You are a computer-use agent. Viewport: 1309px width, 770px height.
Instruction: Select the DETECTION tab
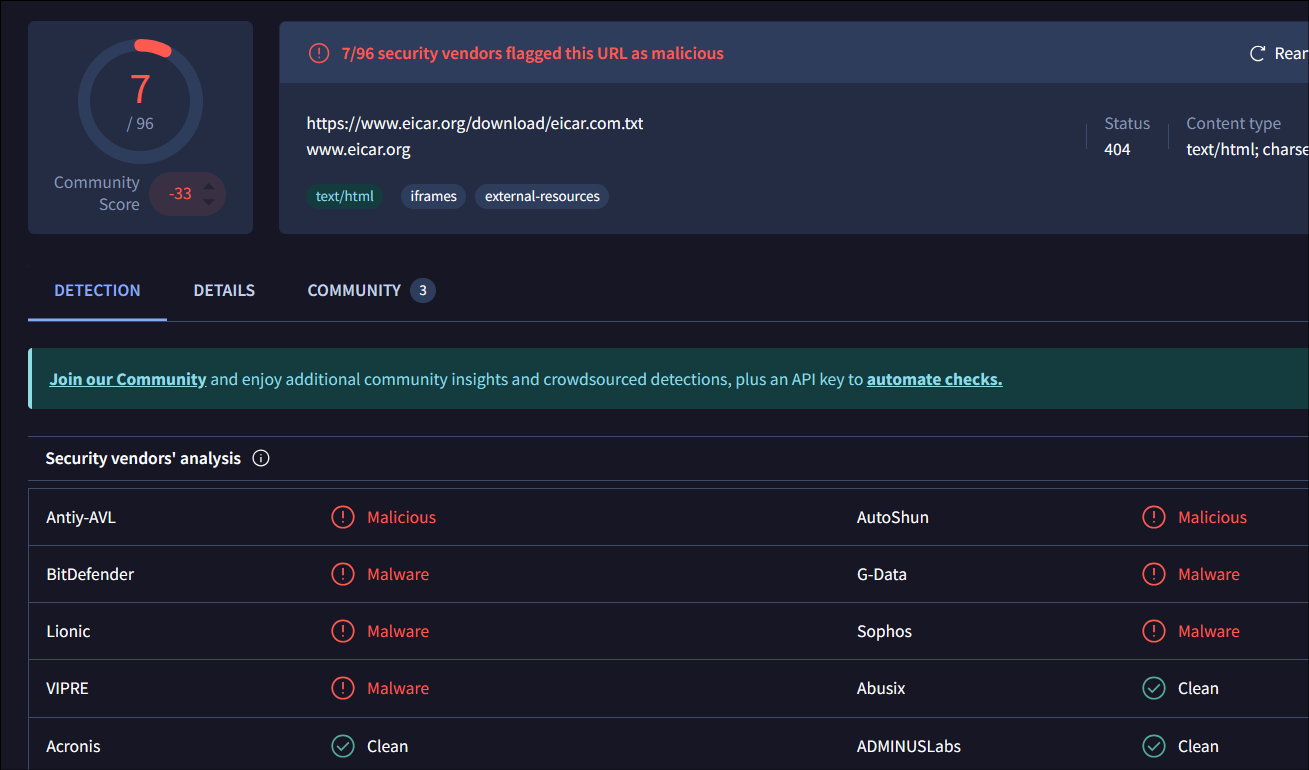pyautogui.click(x=97, y=291)
